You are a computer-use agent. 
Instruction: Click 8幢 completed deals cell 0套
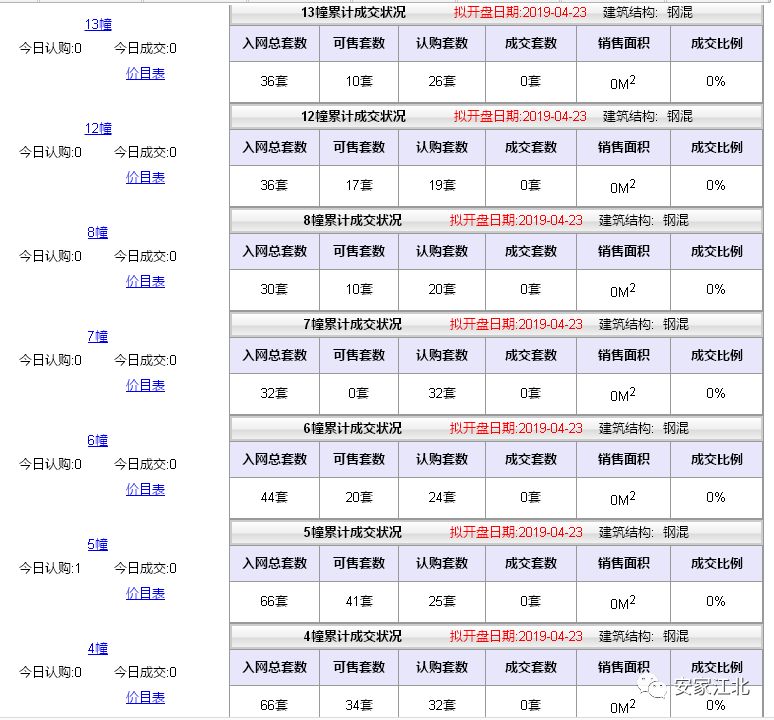tap(531, 289)
